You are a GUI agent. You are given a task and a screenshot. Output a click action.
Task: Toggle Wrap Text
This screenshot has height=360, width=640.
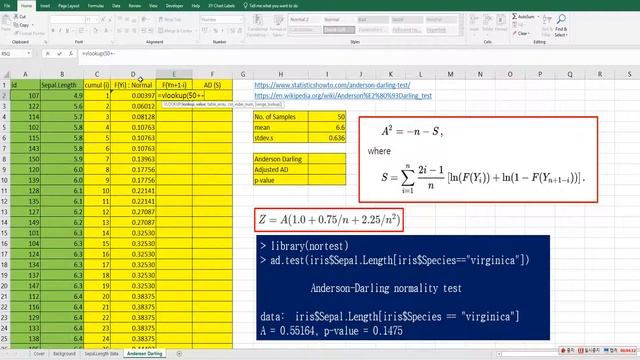tap(170, 20)
